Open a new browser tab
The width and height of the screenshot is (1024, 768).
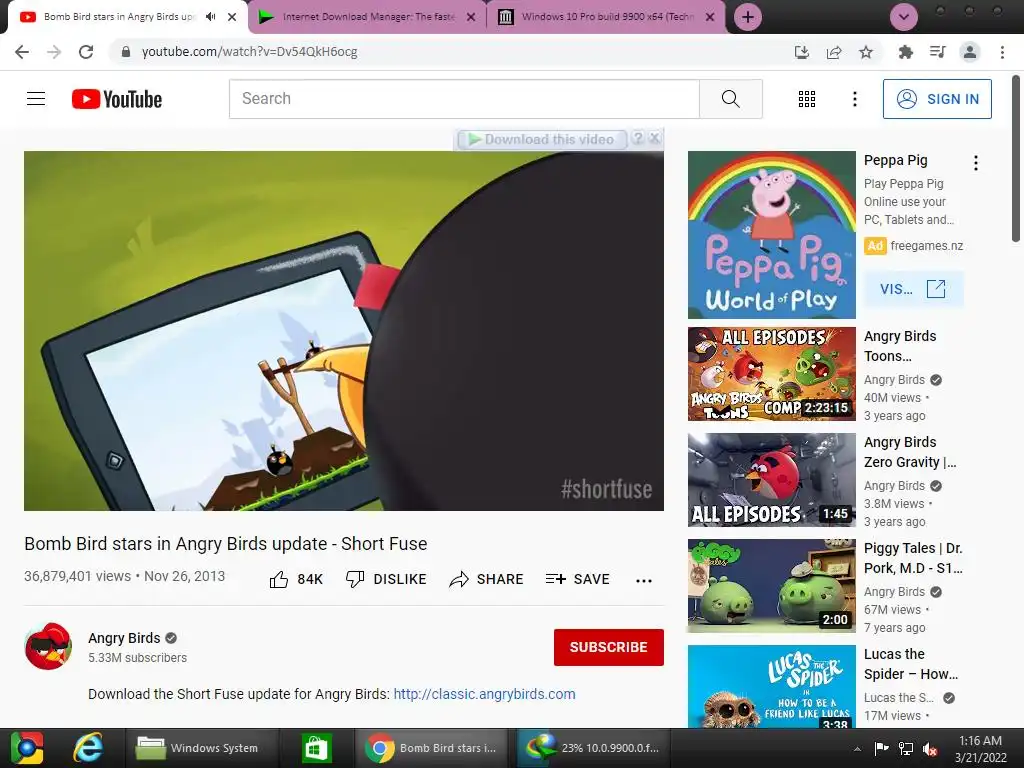[x=748, y=17]
